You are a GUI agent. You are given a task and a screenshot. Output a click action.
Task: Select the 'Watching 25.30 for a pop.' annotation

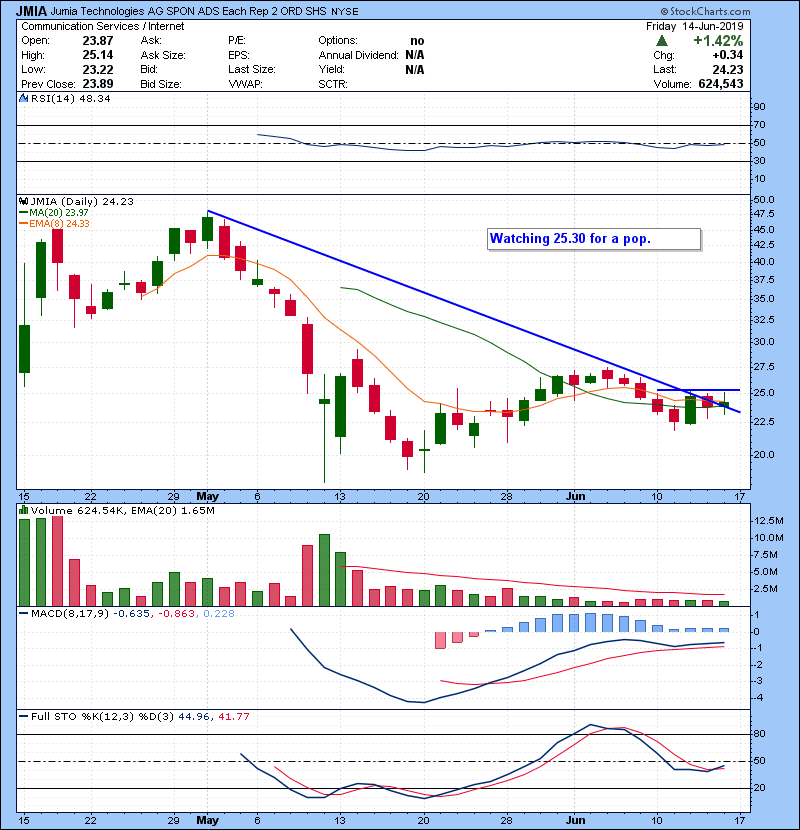pos(594,239)
